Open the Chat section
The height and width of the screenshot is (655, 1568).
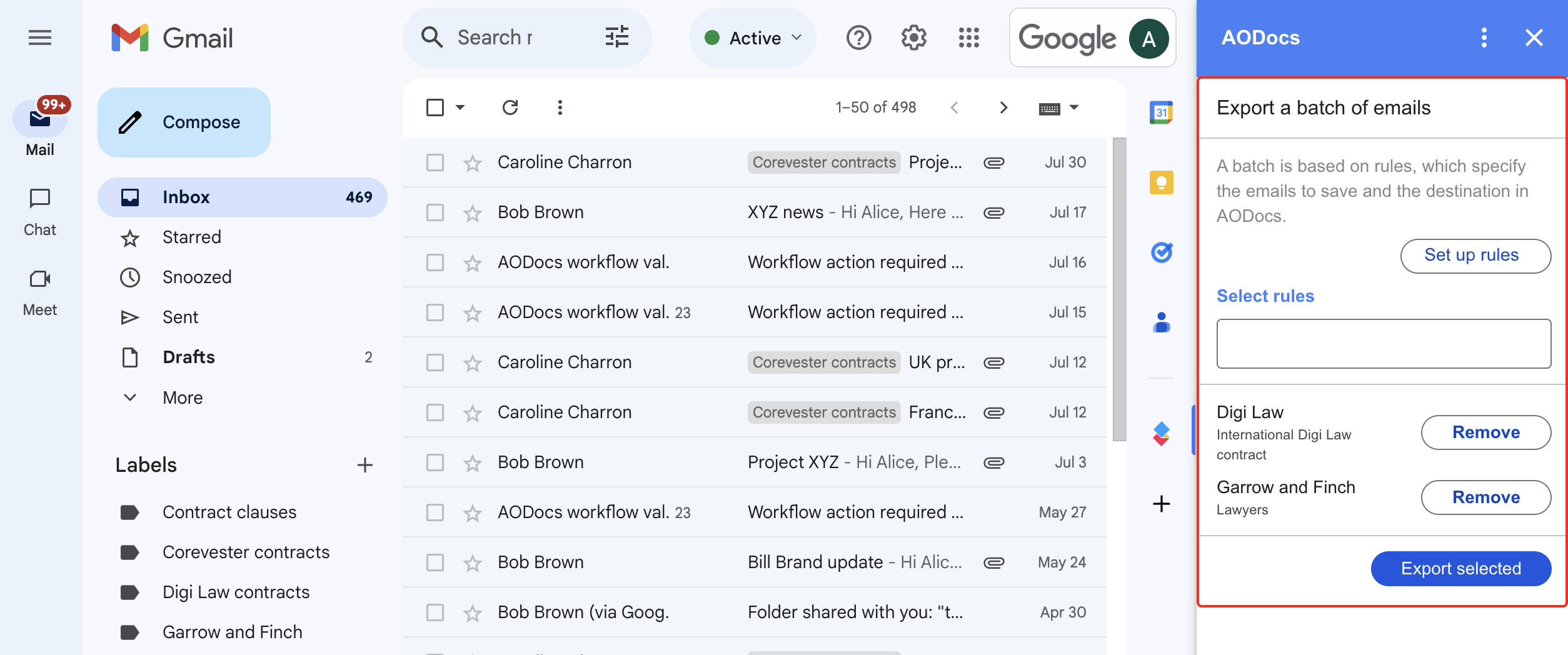[40, 212]
